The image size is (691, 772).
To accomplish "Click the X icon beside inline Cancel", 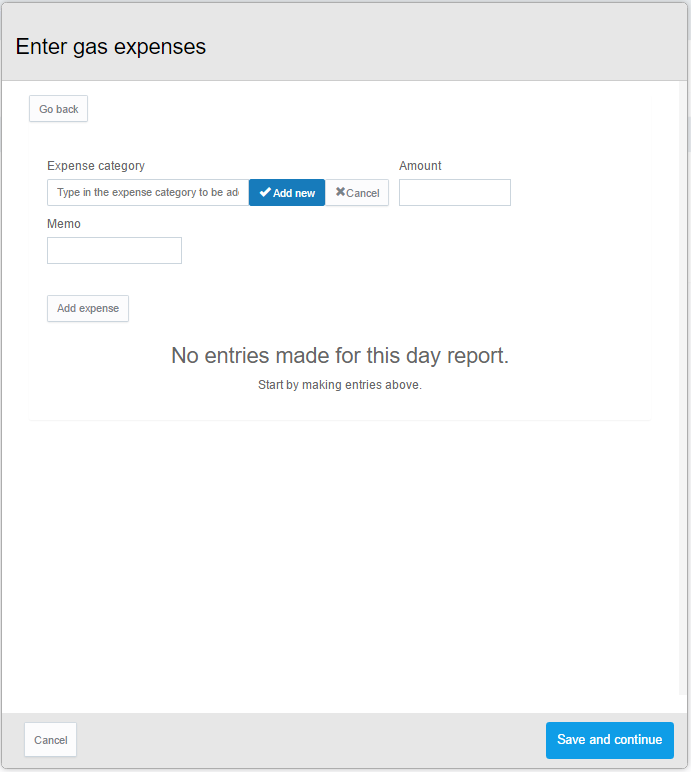I will [340, 192].
